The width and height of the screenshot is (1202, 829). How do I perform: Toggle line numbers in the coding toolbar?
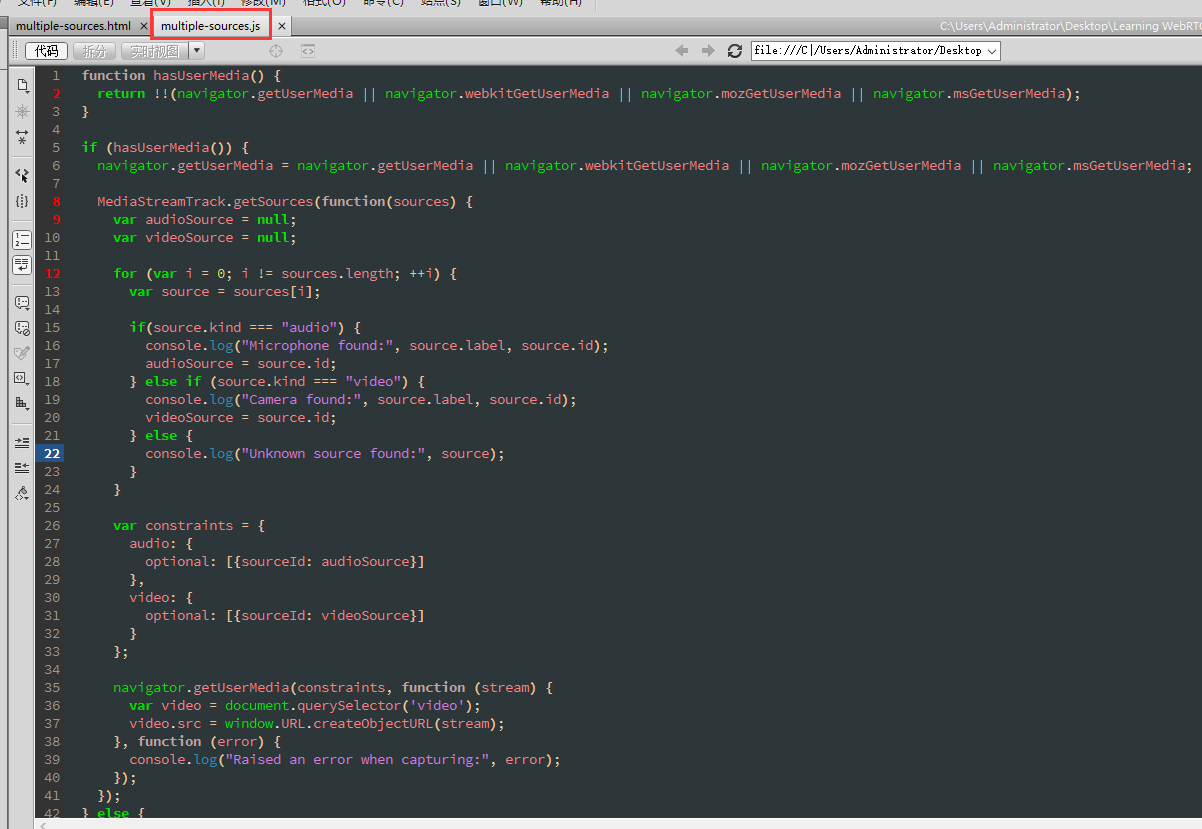22,240
